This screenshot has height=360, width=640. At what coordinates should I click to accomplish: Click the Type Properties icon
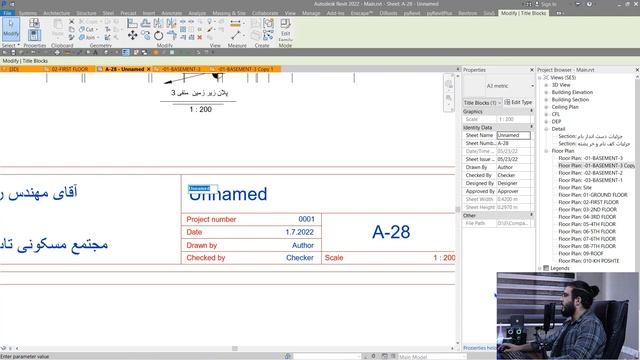[x=35, y=23]
